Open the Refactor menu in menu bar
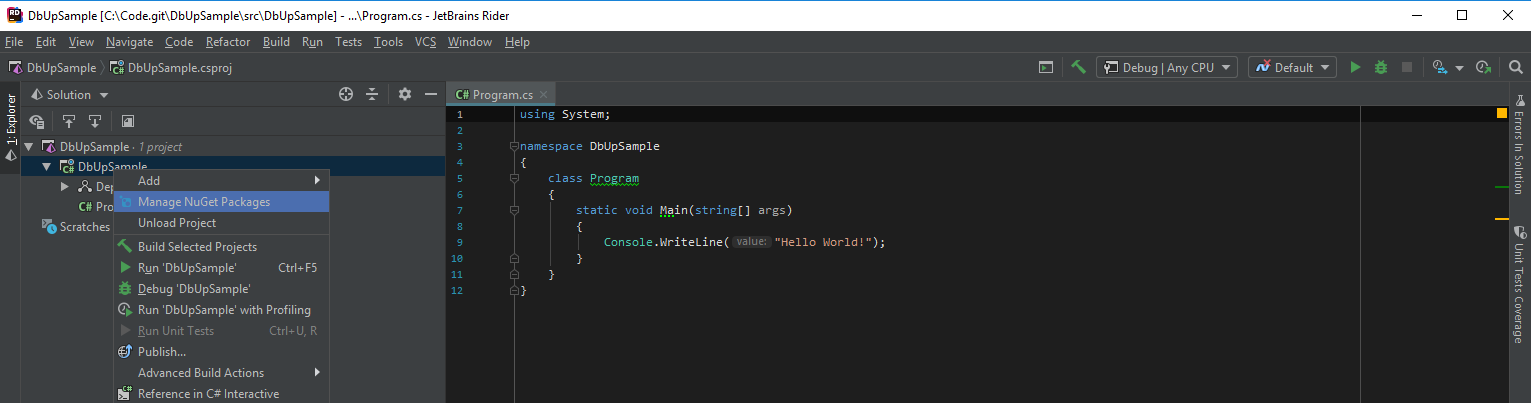The width and height of the screenshot is (1531, 403). (x=228, y=42)
